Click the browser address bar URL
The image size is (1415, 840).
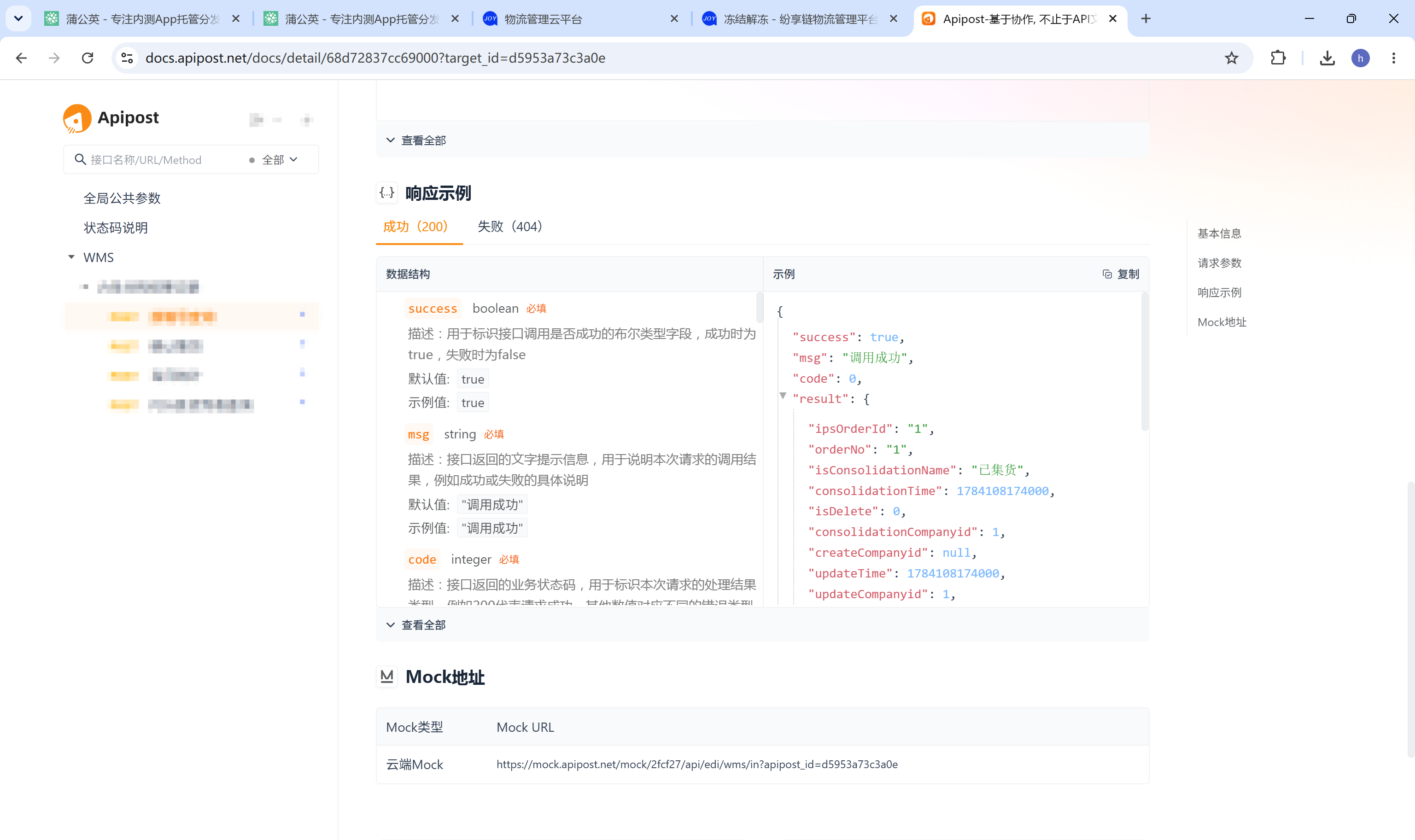point(374,58)
